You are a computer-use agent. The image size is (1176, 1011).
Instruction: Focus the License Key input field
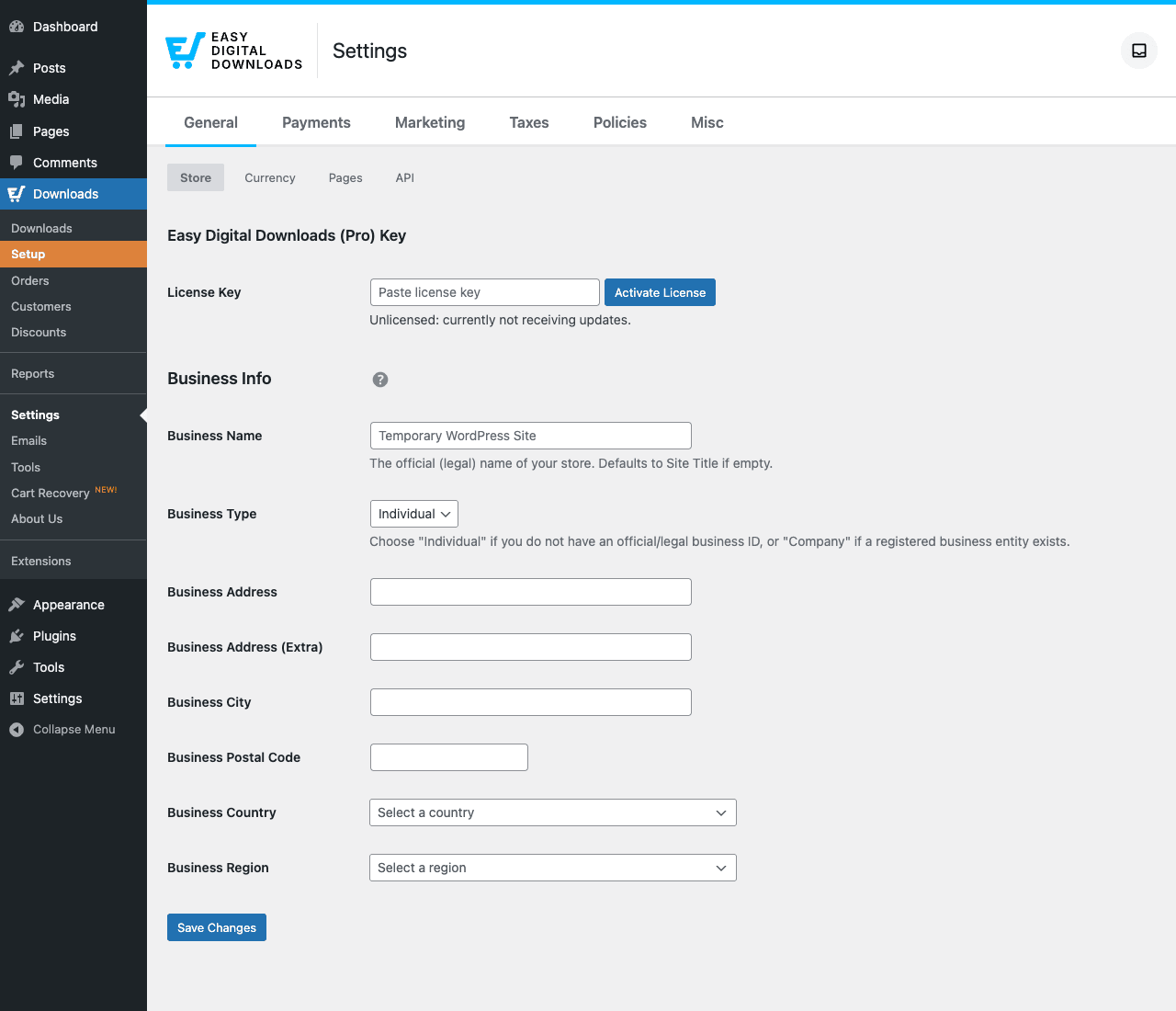[485, 292]
